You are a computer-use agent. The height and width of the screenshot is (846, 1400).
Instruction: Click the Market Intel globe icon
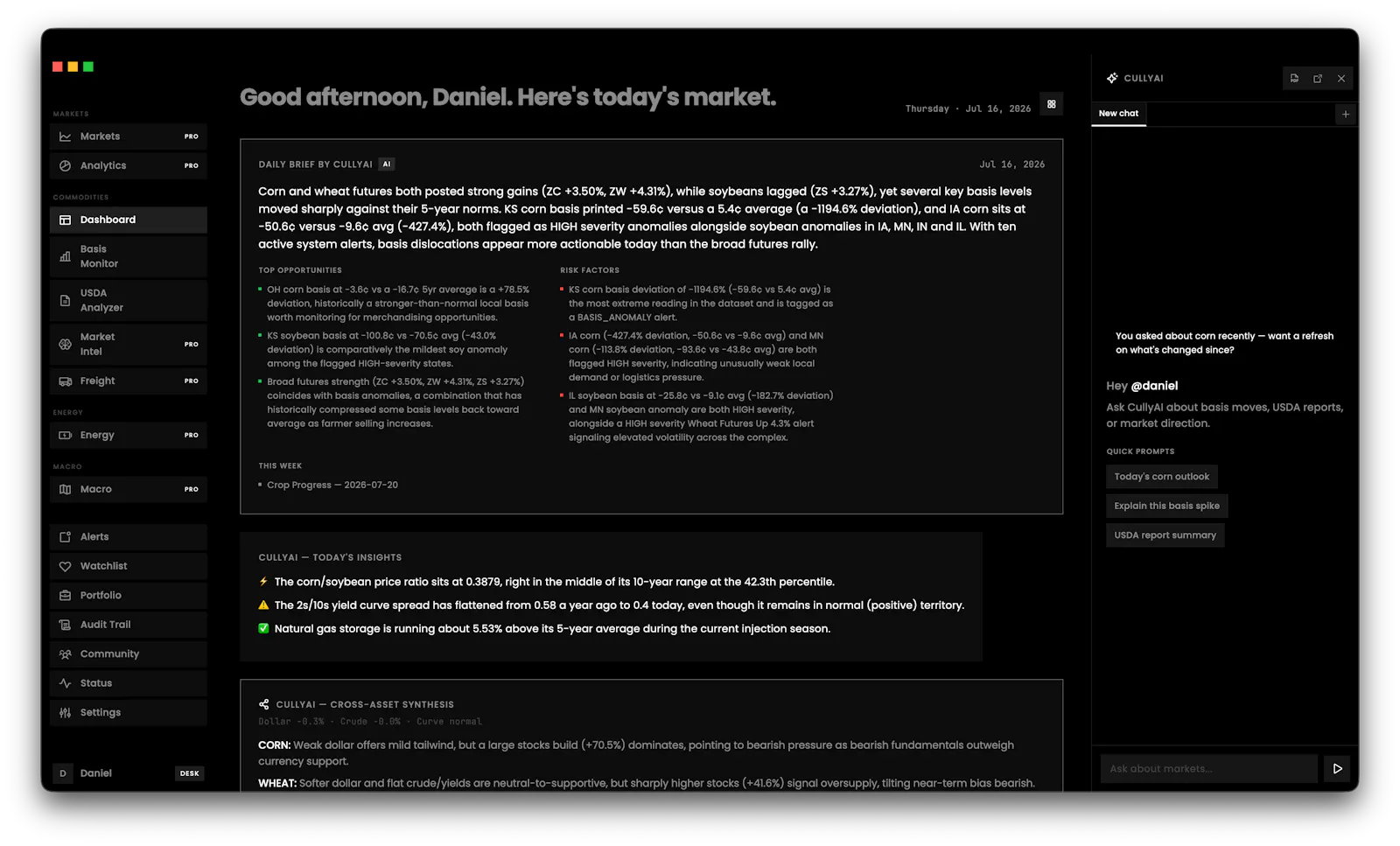click(65, 344)
